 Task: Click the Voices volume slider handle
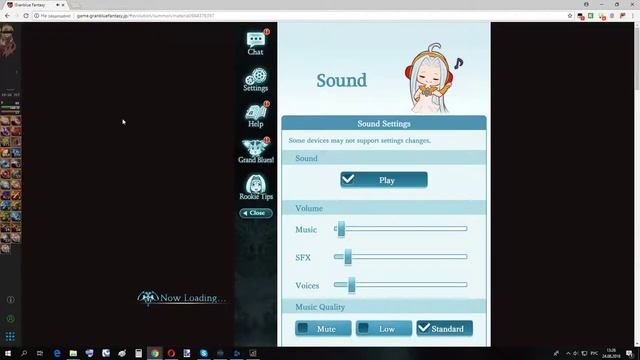[351, 285]
